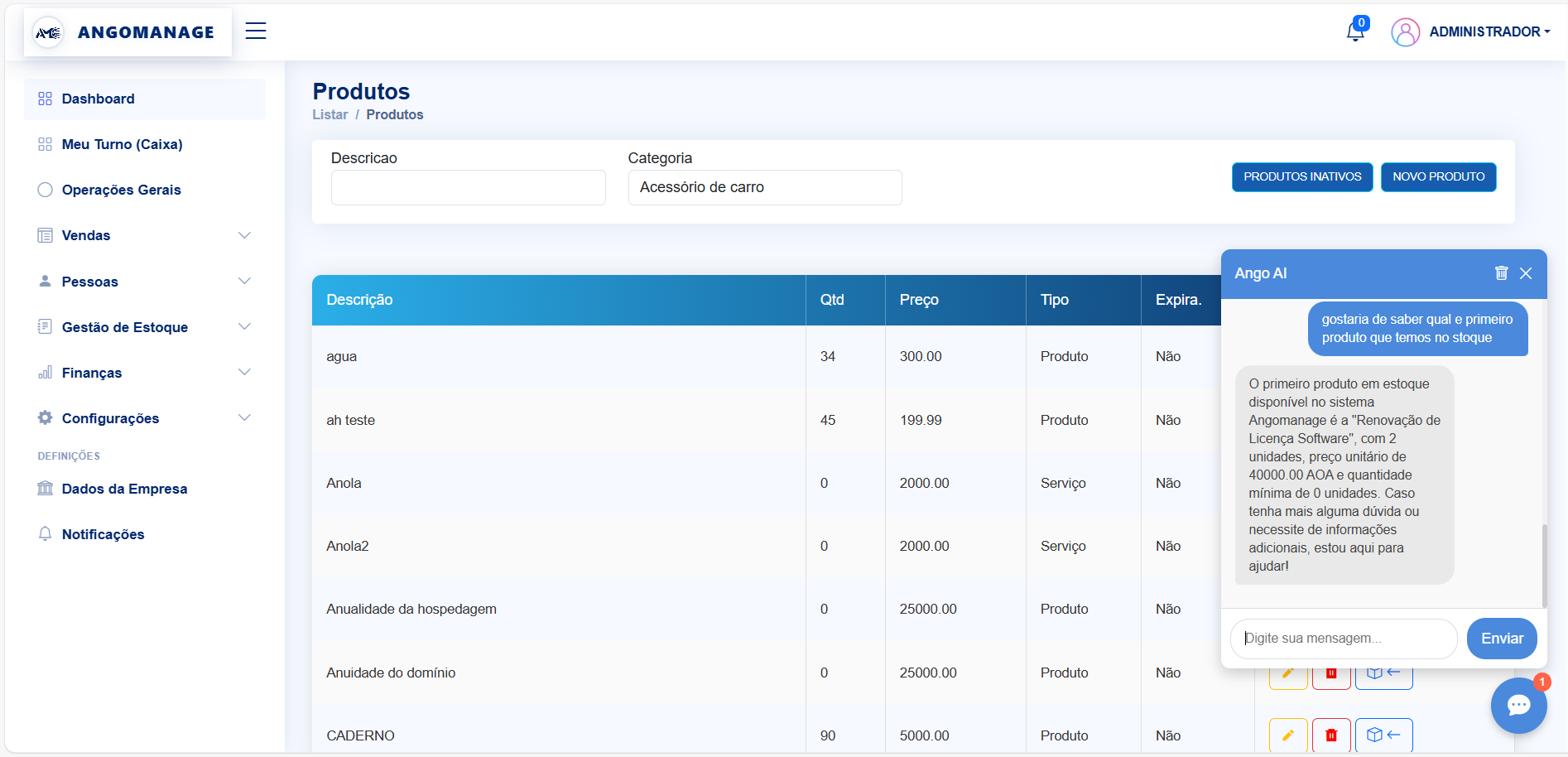Click the red delete icon for CADERNO
Screen dimensions: 1568x757
click(1331, 735)
